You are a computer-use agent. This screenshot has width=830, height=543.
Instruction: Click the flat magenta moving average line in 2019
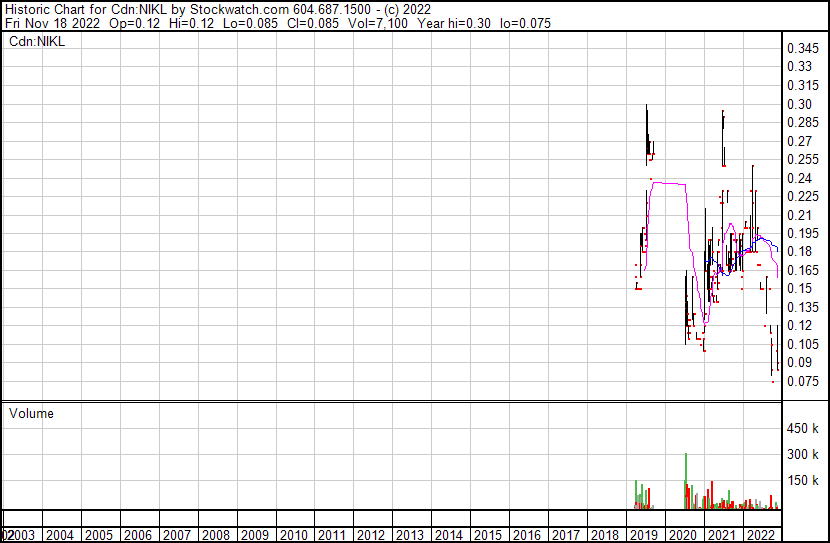tap(668, 183)
